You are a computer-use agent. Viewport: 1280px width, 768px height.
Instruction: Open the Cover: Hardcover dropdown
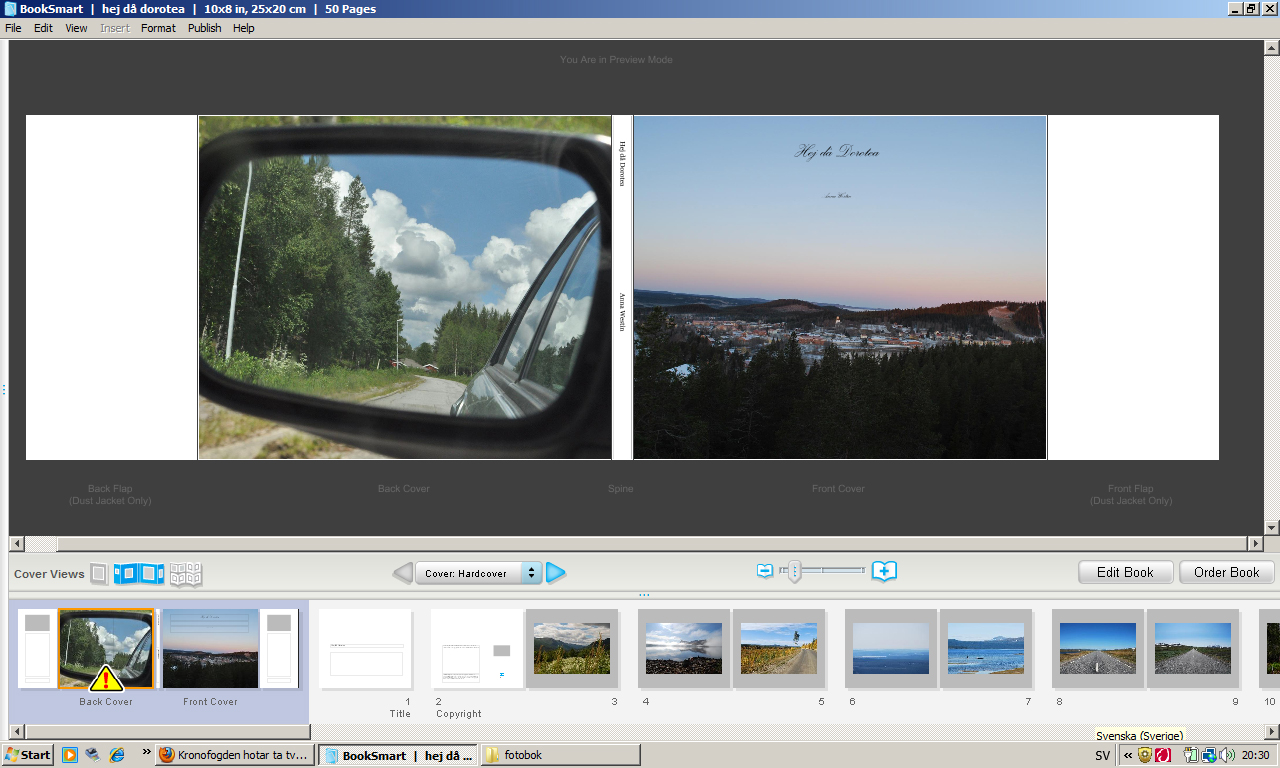(x=478, y=573)
